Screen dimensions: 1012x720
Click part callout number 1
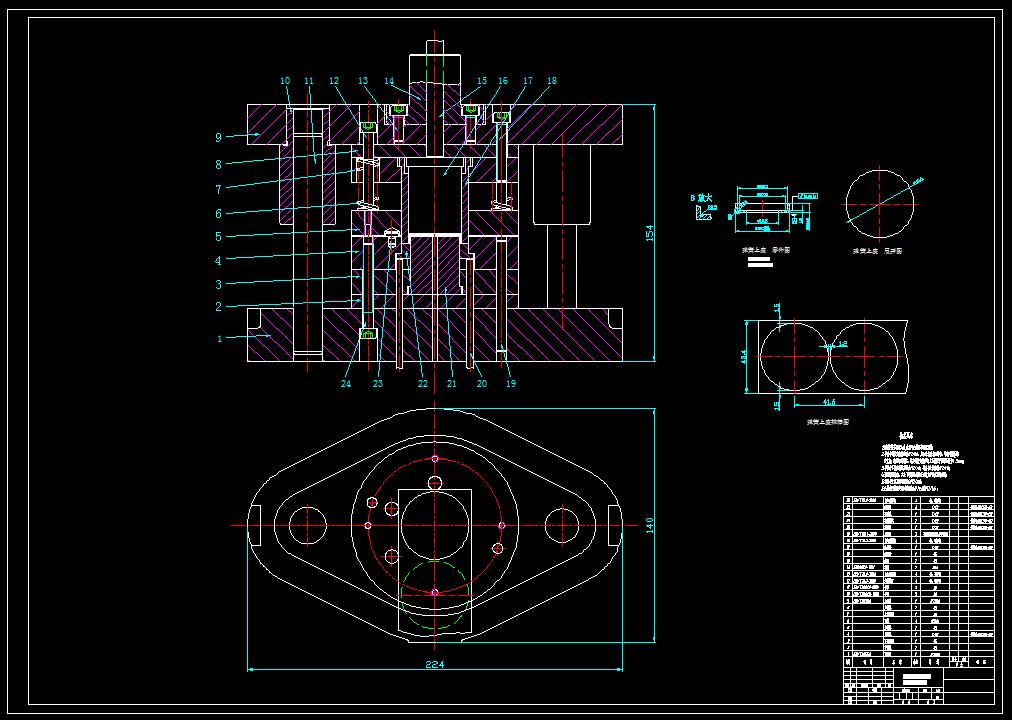219,338
